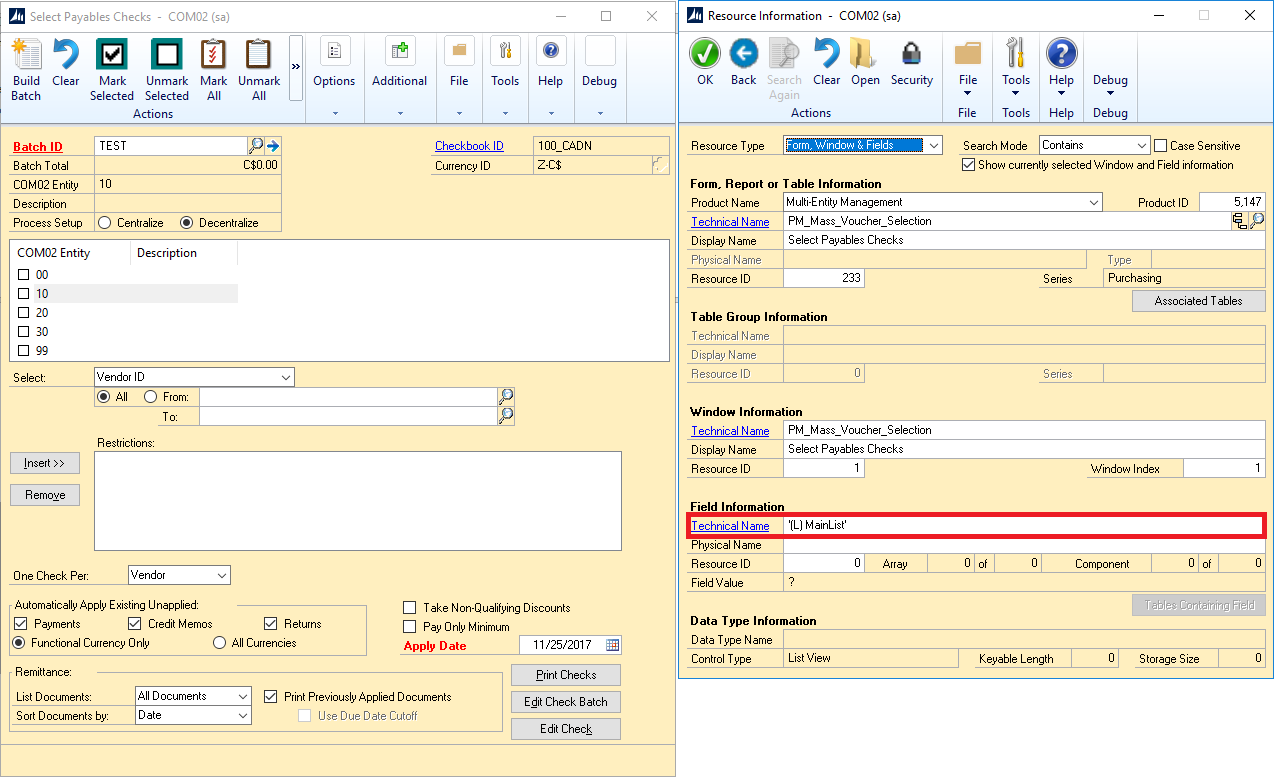Click the Unmark All clipboard icon
This screenshot has height=778, width=1274.
pos(259,55)
